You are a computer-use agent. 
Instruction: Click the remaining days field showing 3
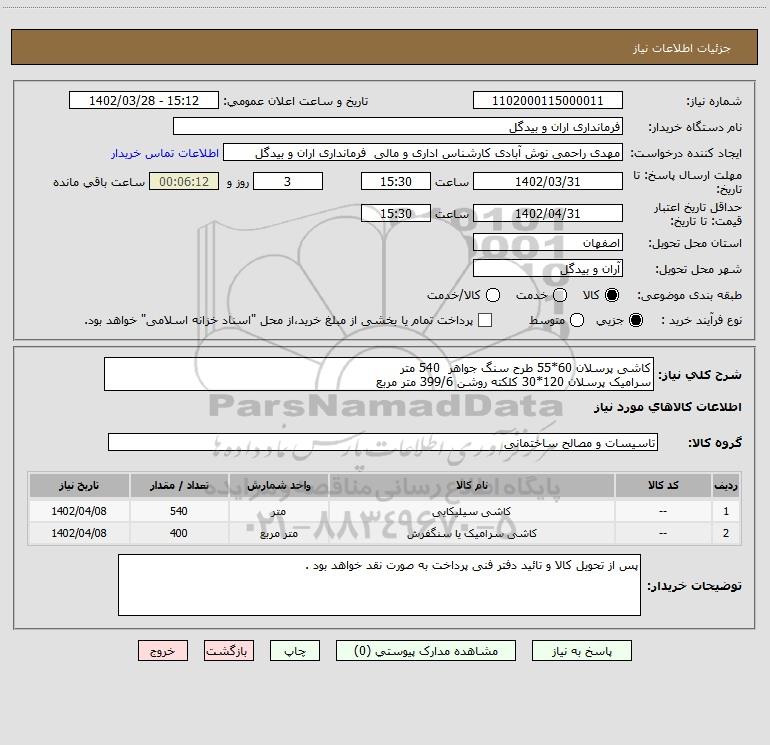(288, 181)
